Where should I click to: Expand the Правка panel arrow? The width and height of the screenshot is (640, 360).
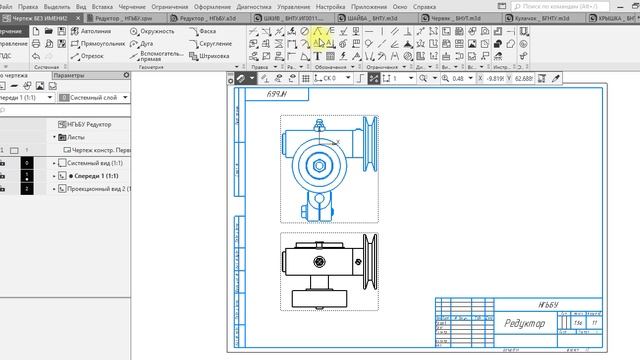pos(275,67)
